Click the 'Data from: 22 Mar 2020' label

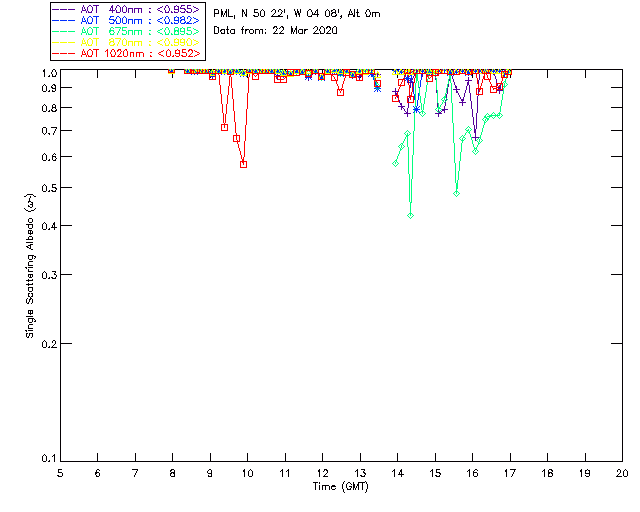(x=275, y=31)
